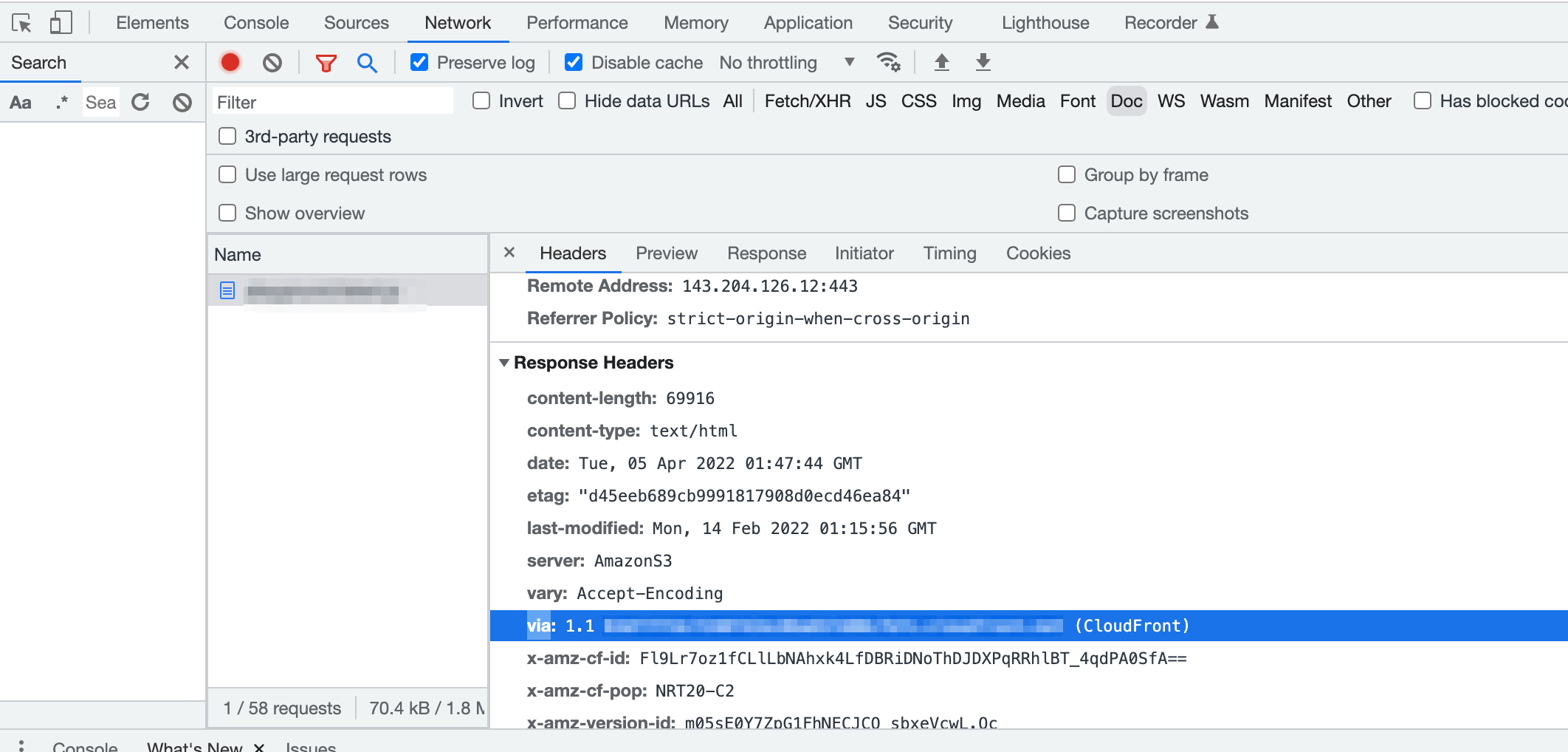Image resolution: width=1568 pixels, height=752 pixels.
Task: Close the Search sidebar panel
Action: point(182,62)
